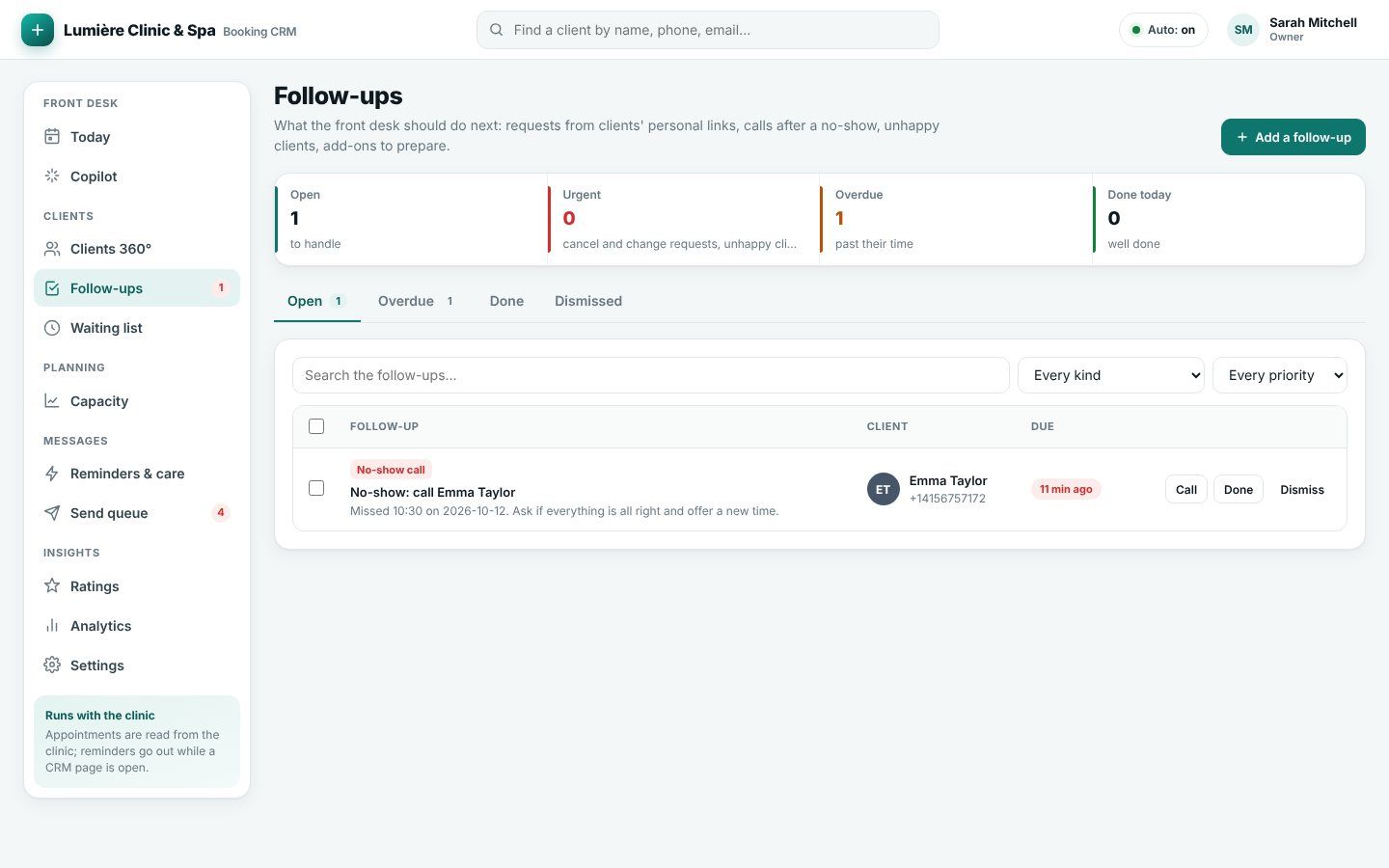Open the Clients 360° page
This screenshot has height=868, width=1389.
point(137,249)
